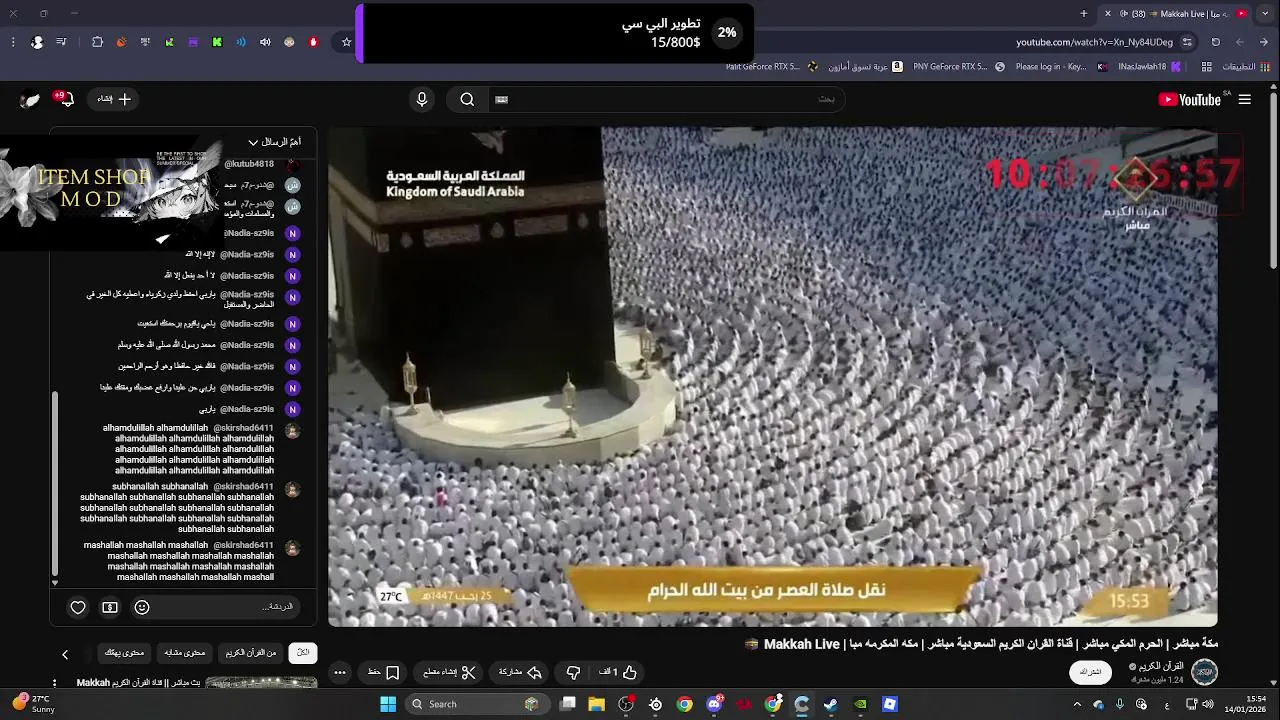Select the 'محتوى يهمّك' filter chip
Screen dimensions: 1280x720
(x=125, y=653)
